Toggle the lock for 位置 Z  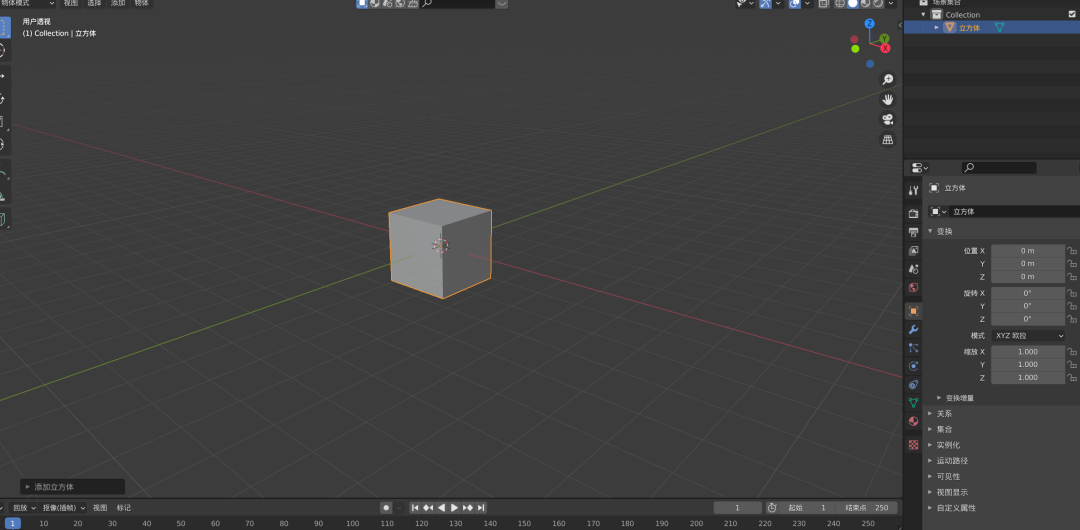(x=1072, y=277)
